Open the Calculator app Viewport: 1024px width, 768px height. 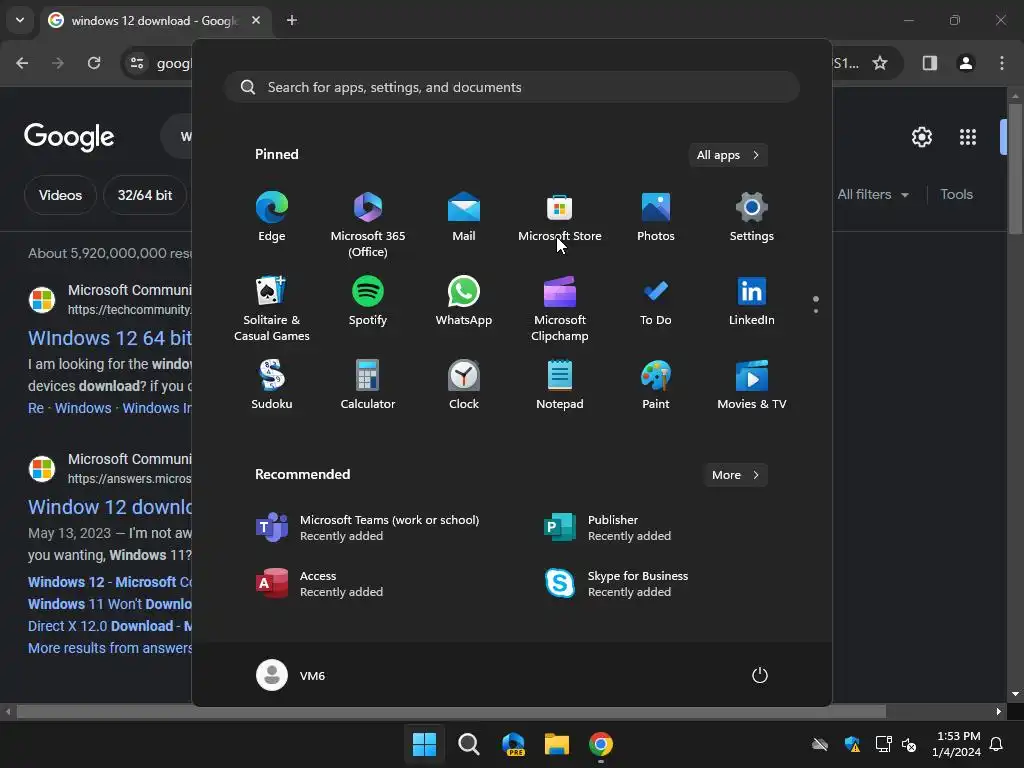point(368,385)
